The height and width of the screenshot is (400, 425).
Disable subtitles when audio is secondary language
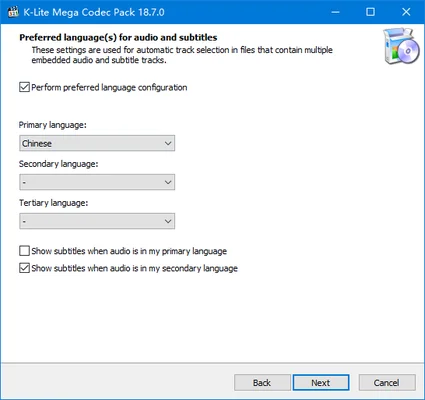24,268
